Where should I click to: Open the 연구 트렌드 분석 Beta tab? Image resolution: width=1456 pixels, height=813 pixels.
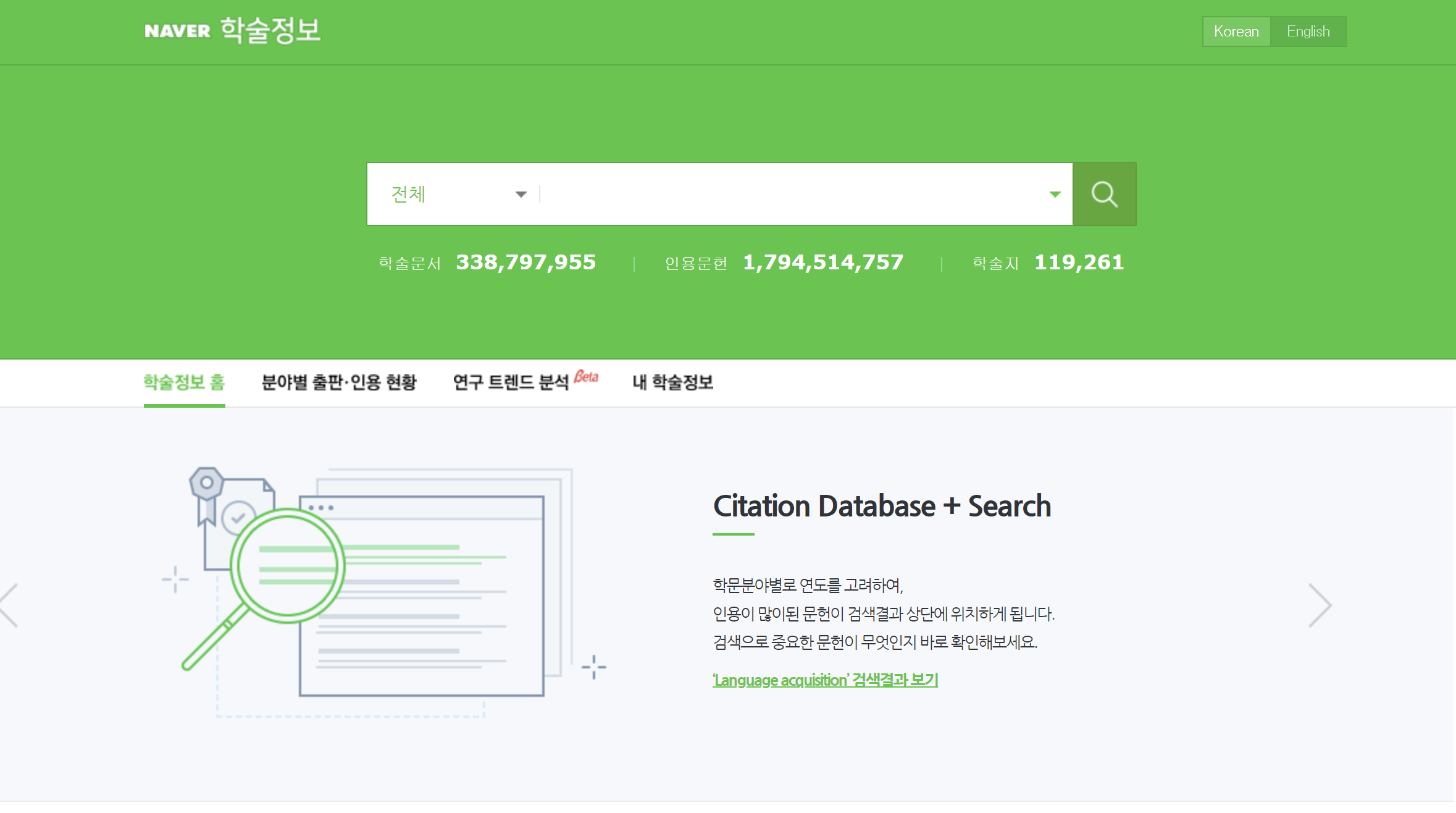tap(525, 381)
